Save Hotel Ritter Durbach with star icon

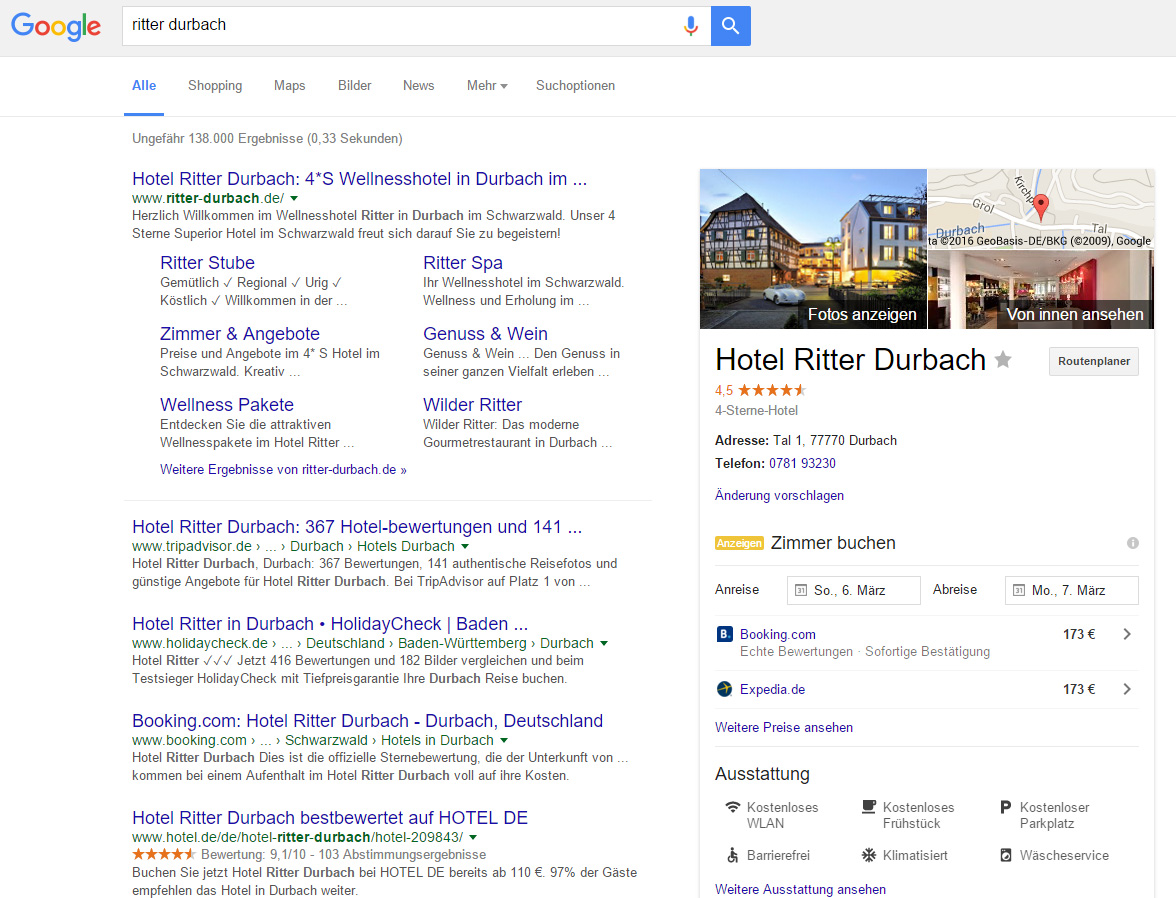(1003, 360)
